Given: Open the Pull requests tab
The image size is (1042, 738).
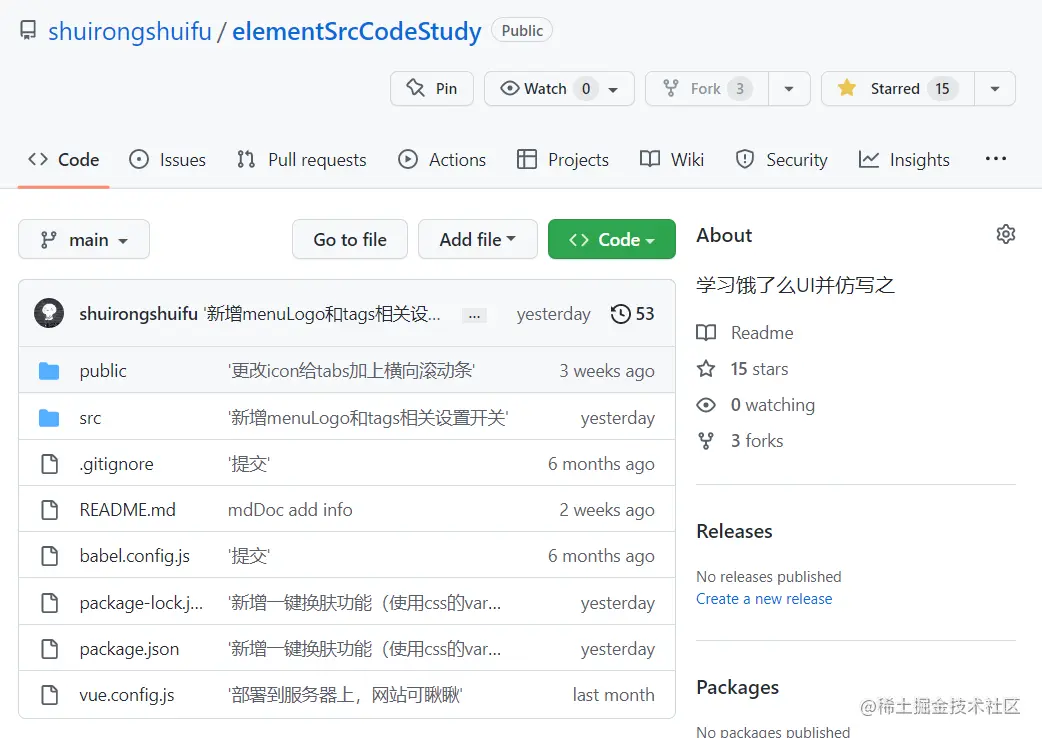Looking at the screenshot, I should 302,159.
